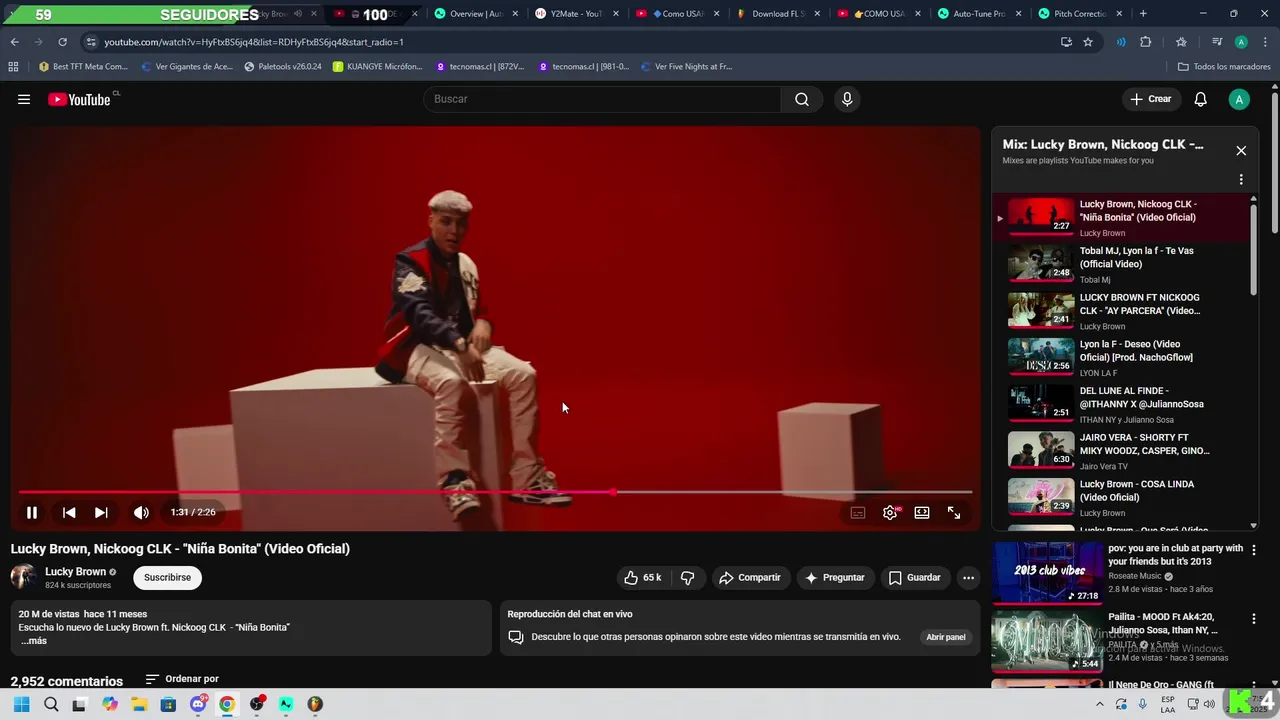Open Chrome extensions puzzle icon
The image size is (1280, 720).
click(x=1146, y=42)
